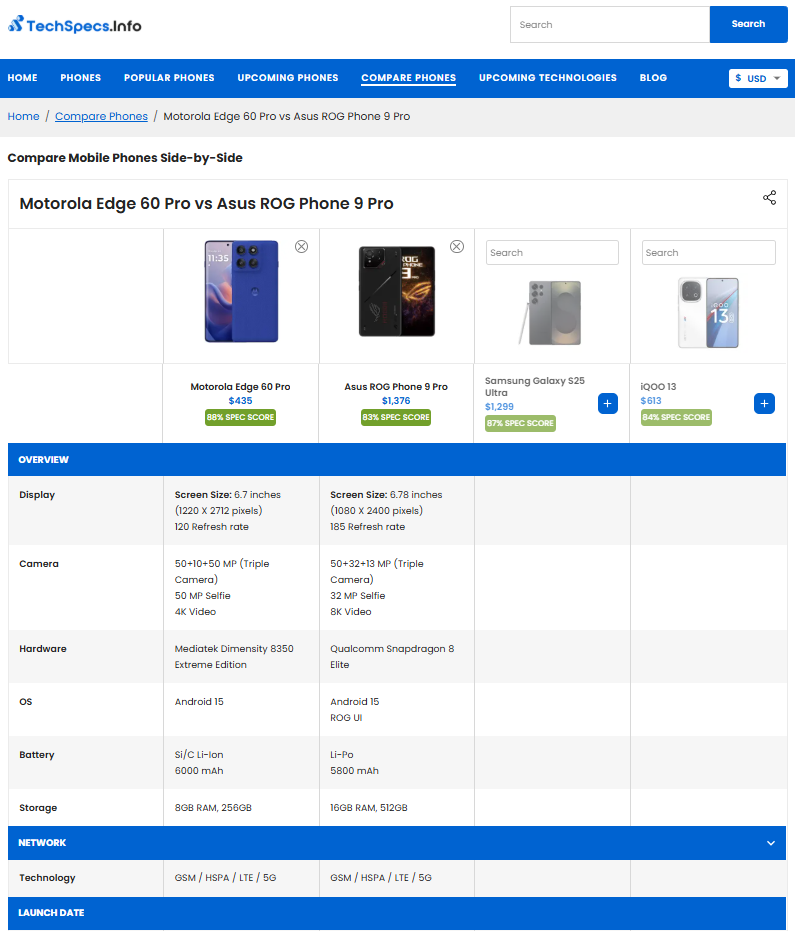795x931 pixels.
Task: Click the Home breadcrumb link
Action: tap(23, 116)
